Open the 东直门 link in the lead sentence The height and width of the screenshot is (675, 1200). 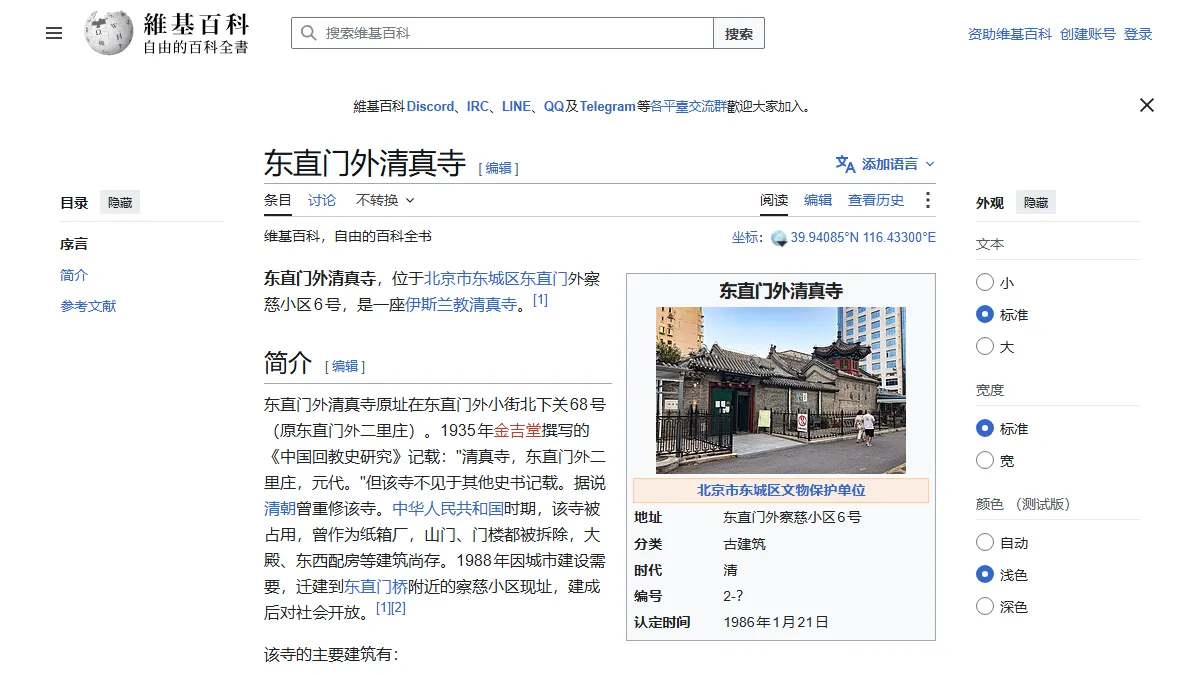(544, 279)
